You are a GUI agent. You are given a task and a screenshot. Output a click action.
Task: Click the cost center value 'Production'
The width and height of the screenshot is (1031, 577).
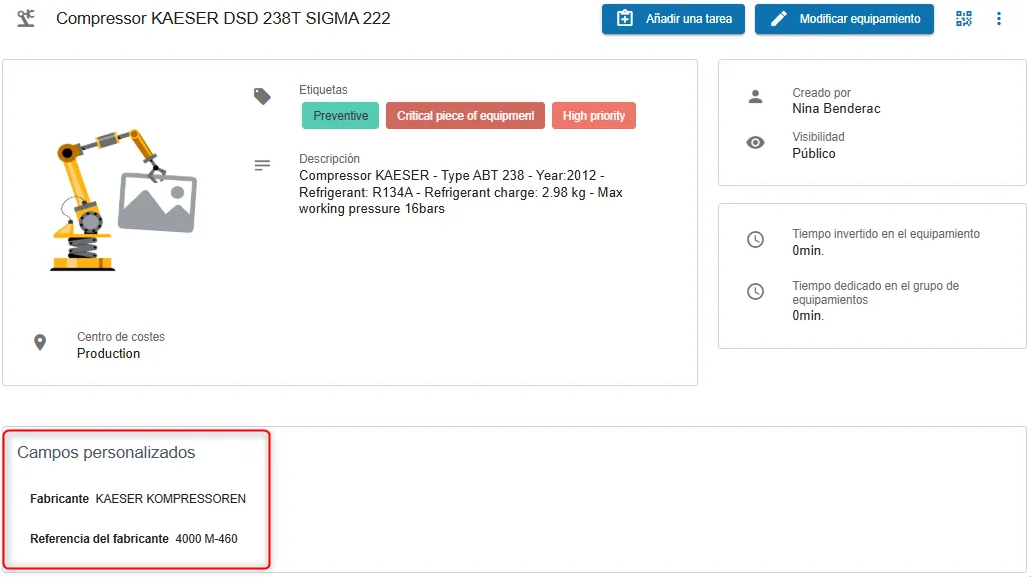(x=108, y=354)
